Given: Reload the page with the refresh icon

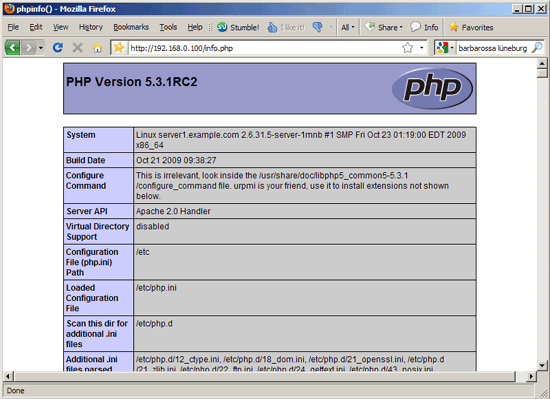Looking at the screenshot, I should click(x=58, y=47).
